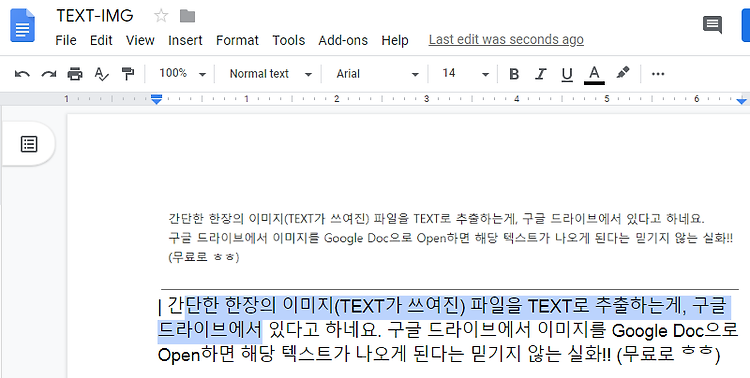Click '(무료로 ㅎㅎ)' in the small image text

coord(204,257)
